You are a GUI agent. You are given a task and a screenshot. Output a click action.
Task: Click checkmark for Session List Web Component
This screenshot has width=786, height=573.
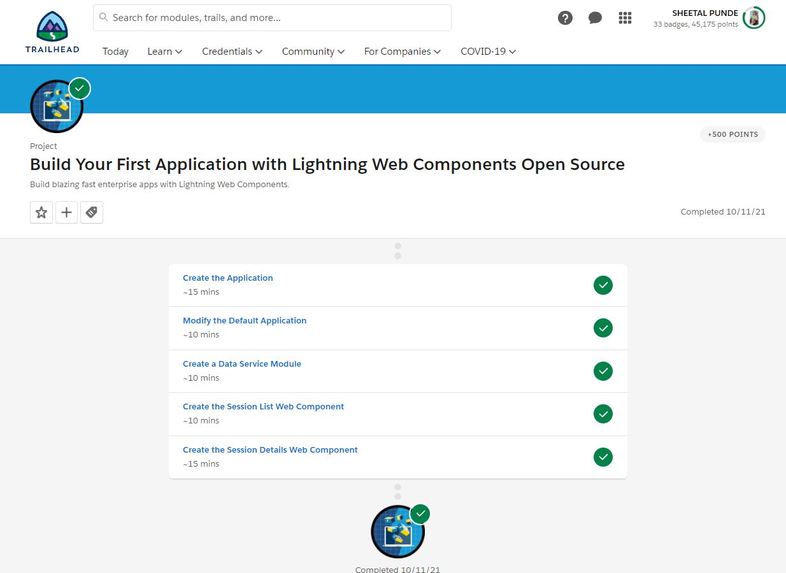[603, 414]
